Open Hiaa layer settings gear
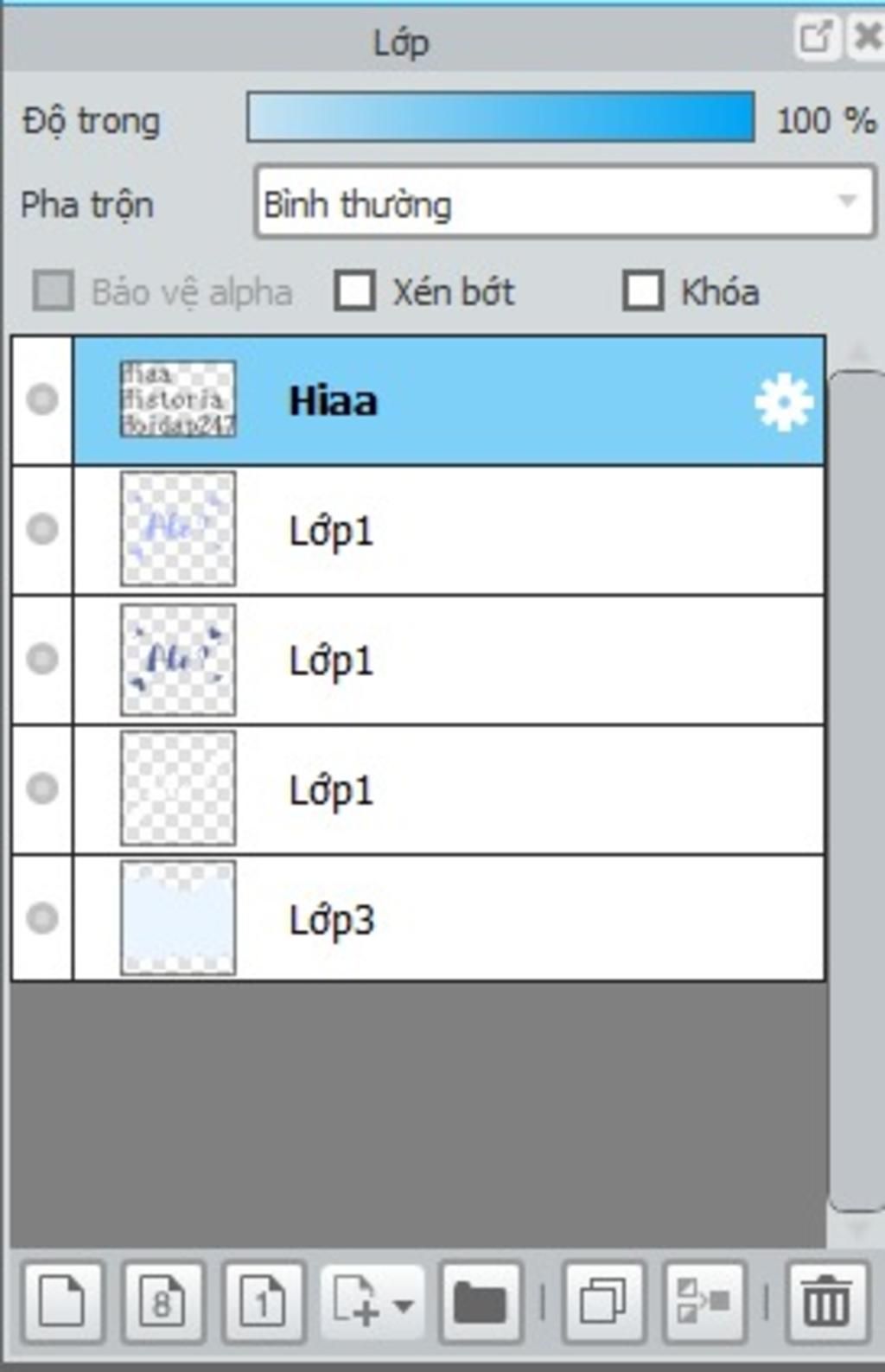Screen dimensions: 885x1372 (783, 402)
